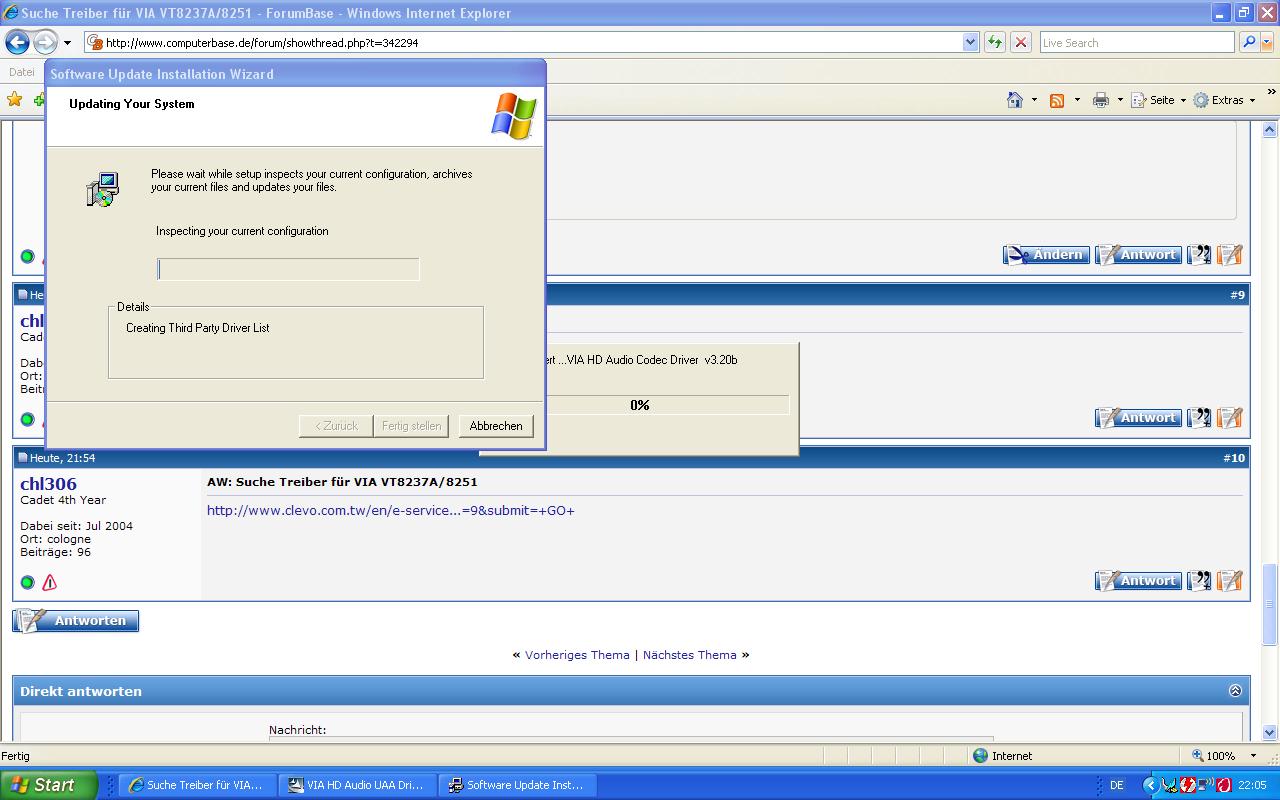Click the multi-quote icon in post #9

[1199, 418]
